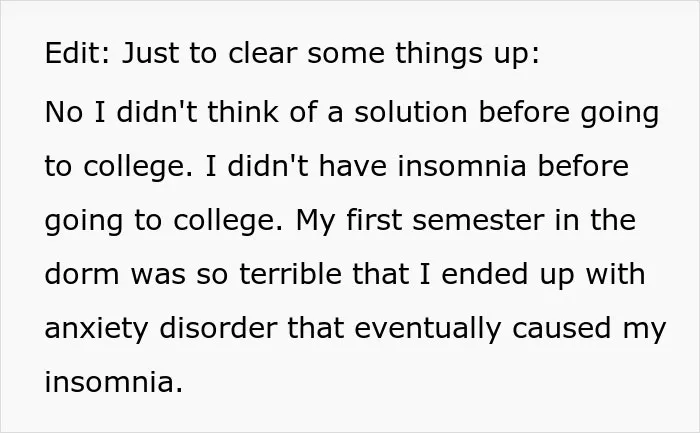700x433 pixels.
Task: Select the word "disorder"
Action: coord(218,328)
